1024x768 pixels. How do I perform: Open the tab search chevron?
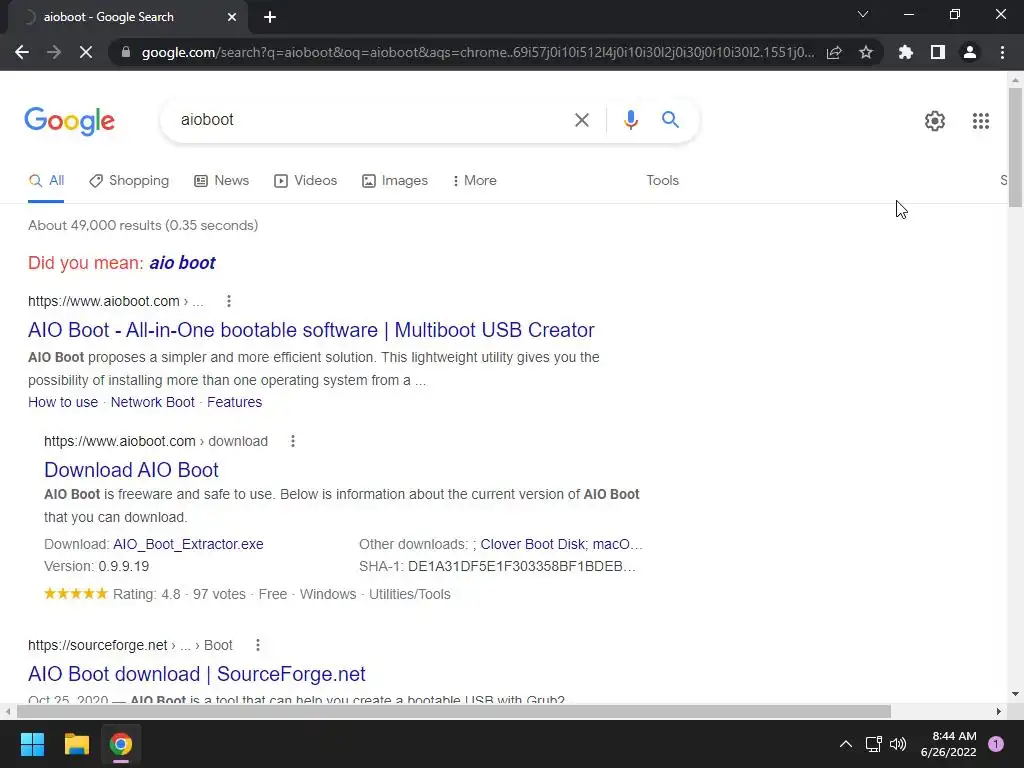863,14
